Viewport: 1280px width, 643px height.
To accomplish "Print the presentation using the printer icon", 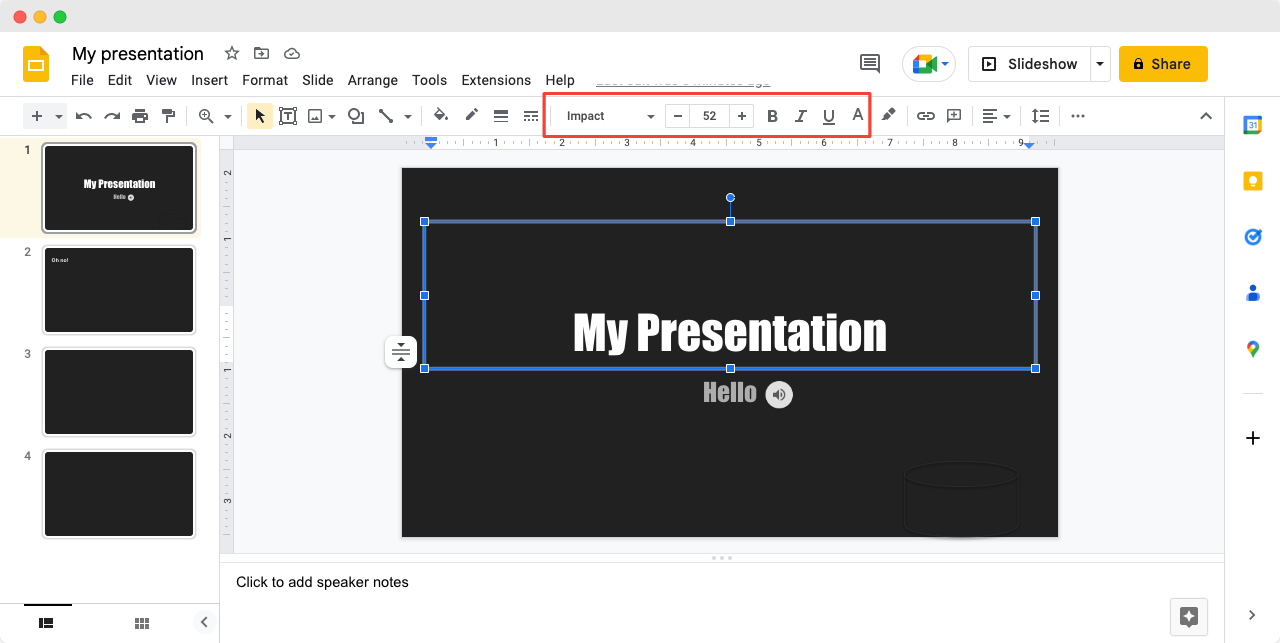I will (x=140, y=116).
